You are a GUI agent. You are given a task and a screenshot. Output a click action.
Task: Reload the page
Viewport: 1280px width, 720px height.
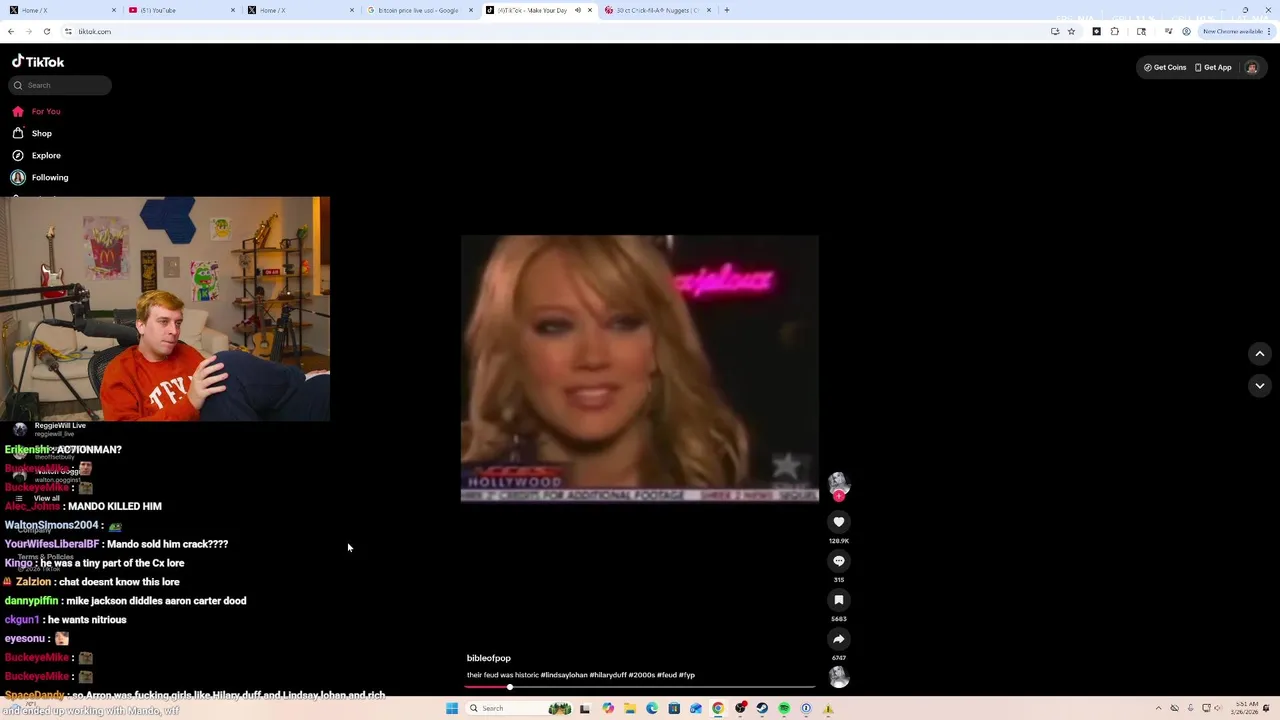(47, 31)
